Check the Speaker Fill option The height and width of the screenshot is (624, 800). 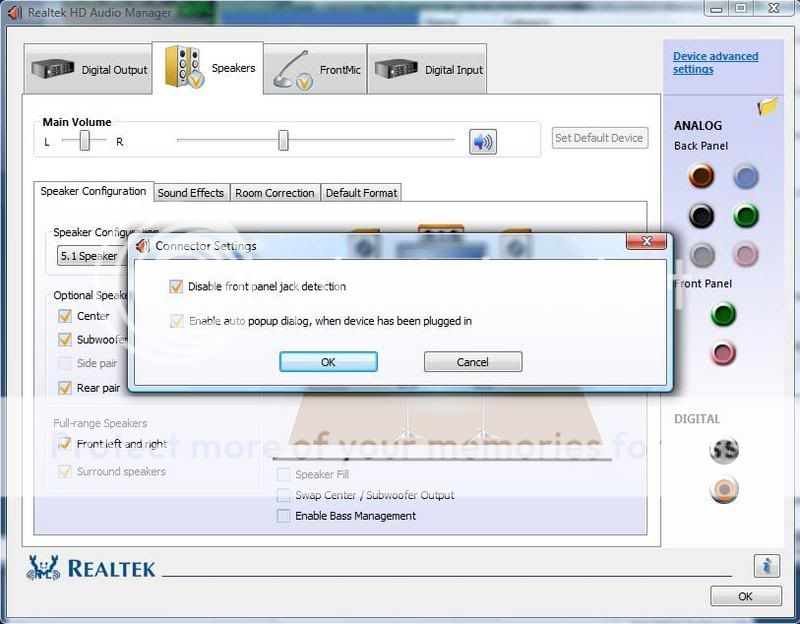click(283, 475)
